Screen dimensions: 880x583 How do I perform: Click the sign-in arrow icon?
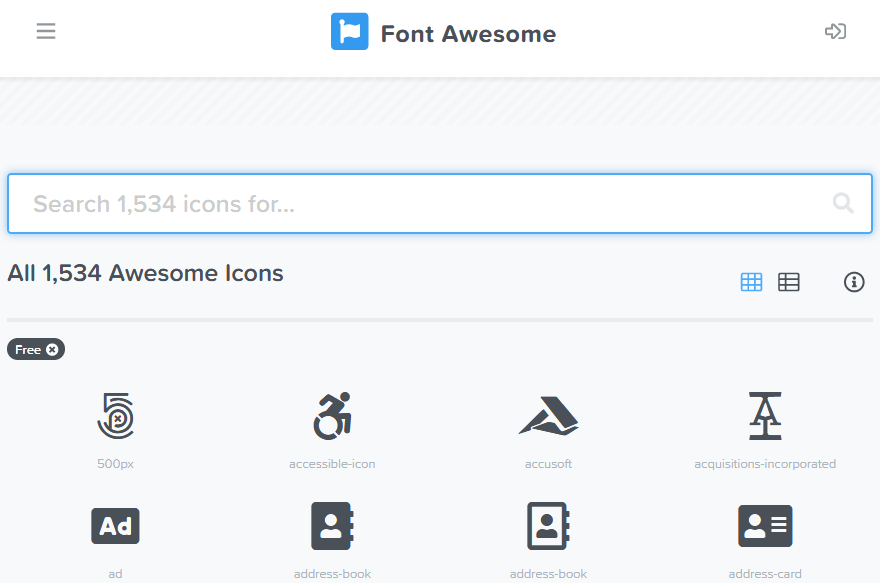tap(835, 31)
